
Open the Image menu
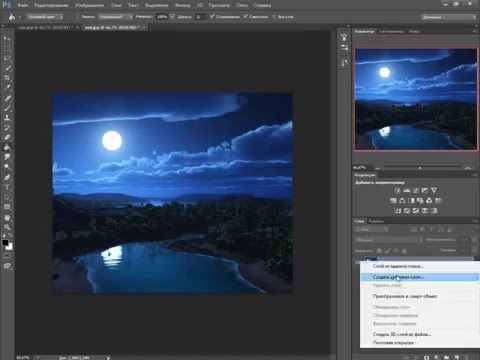click(x=89, y=5)
